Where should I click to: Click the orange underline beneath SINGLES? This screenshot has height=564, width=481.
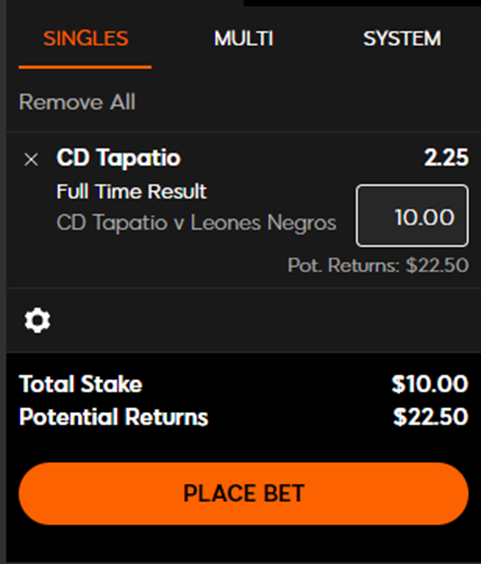(85, 67)
